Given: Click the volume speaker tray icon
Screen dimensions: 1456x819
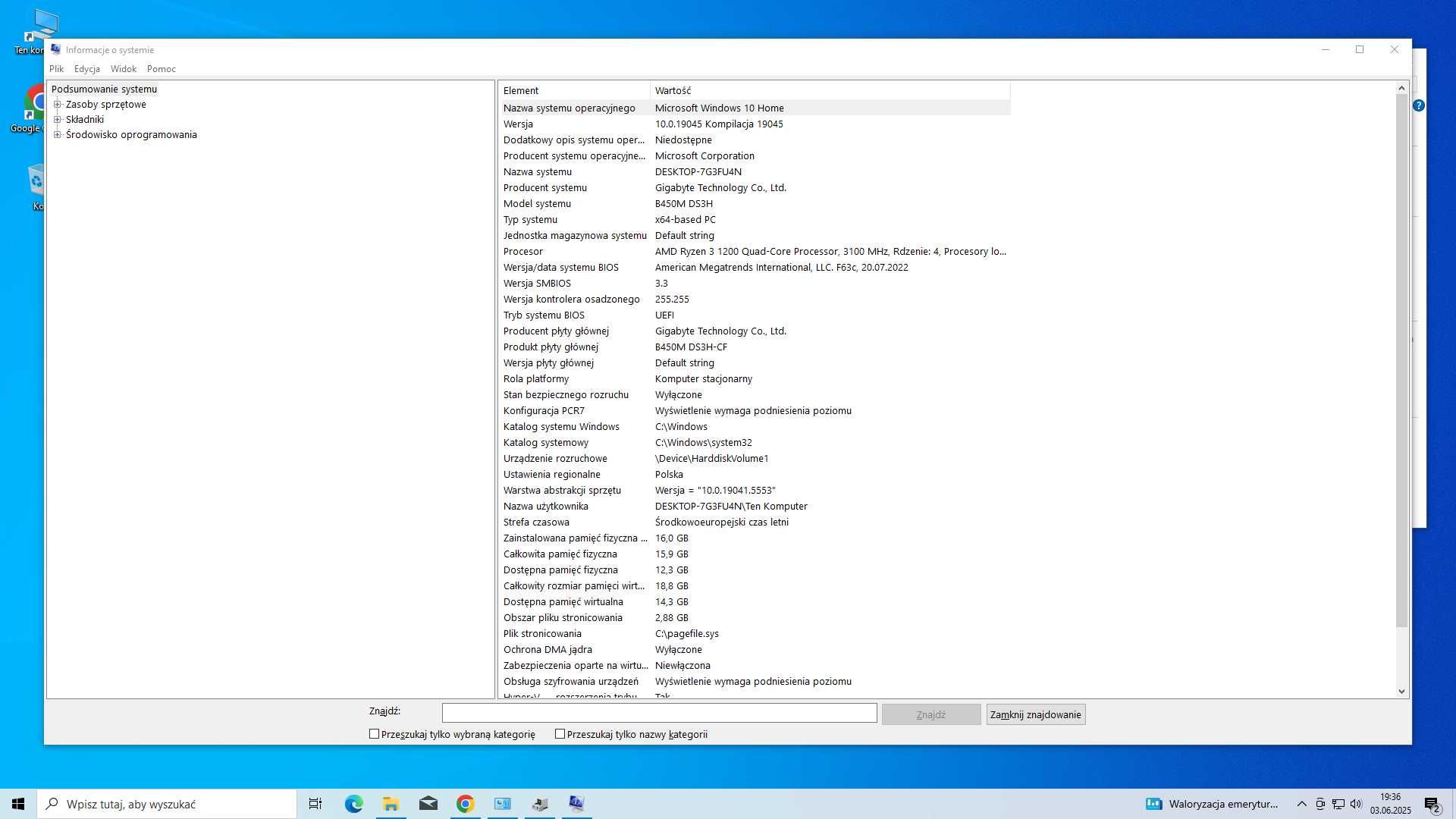Looking at the screenshot, I should 1356,804.
